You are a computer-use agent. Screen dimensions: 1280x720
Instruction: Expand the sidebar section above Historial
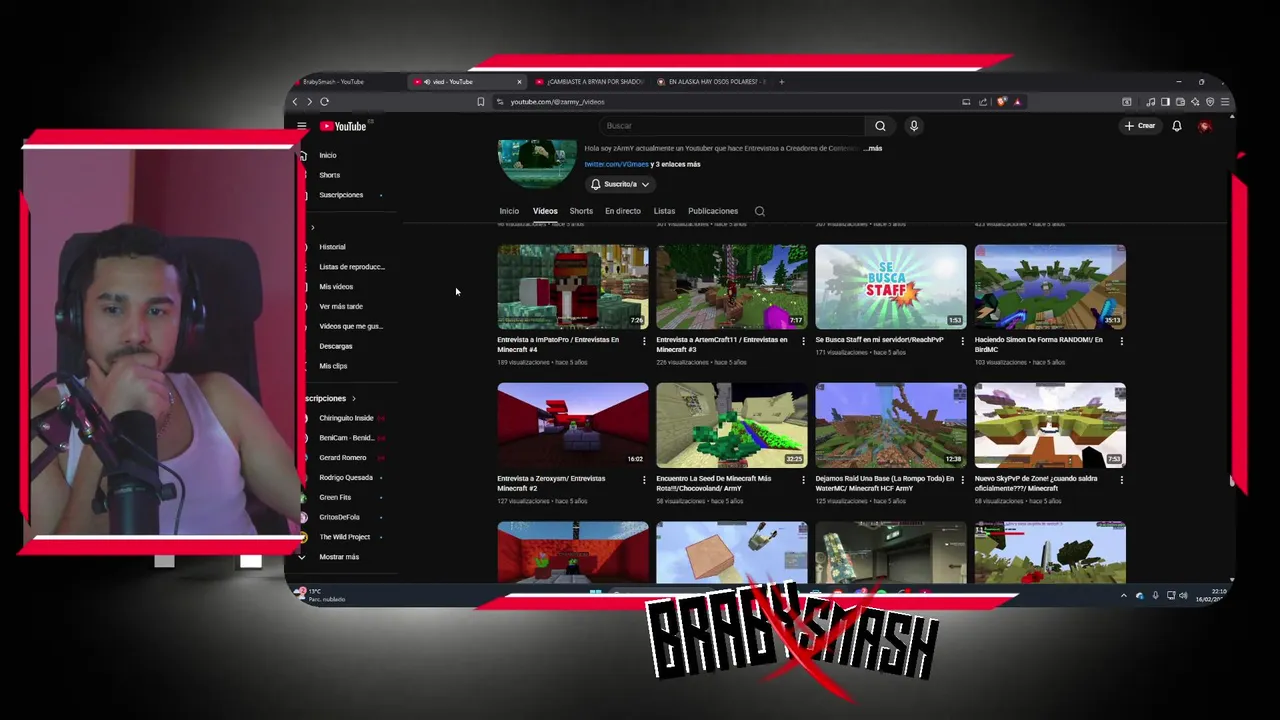(x=312, y=227)
